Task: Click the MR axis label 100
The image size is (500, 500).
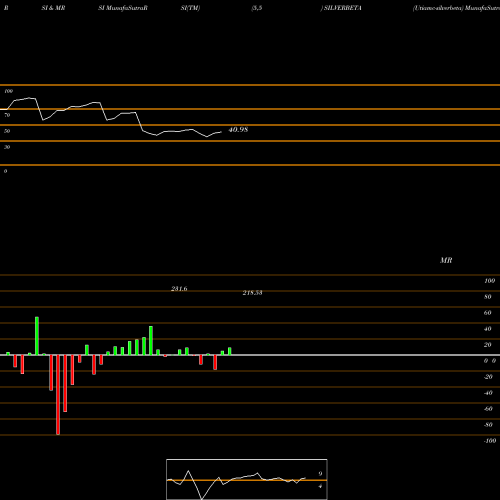Action: click(x=489, y=281)
